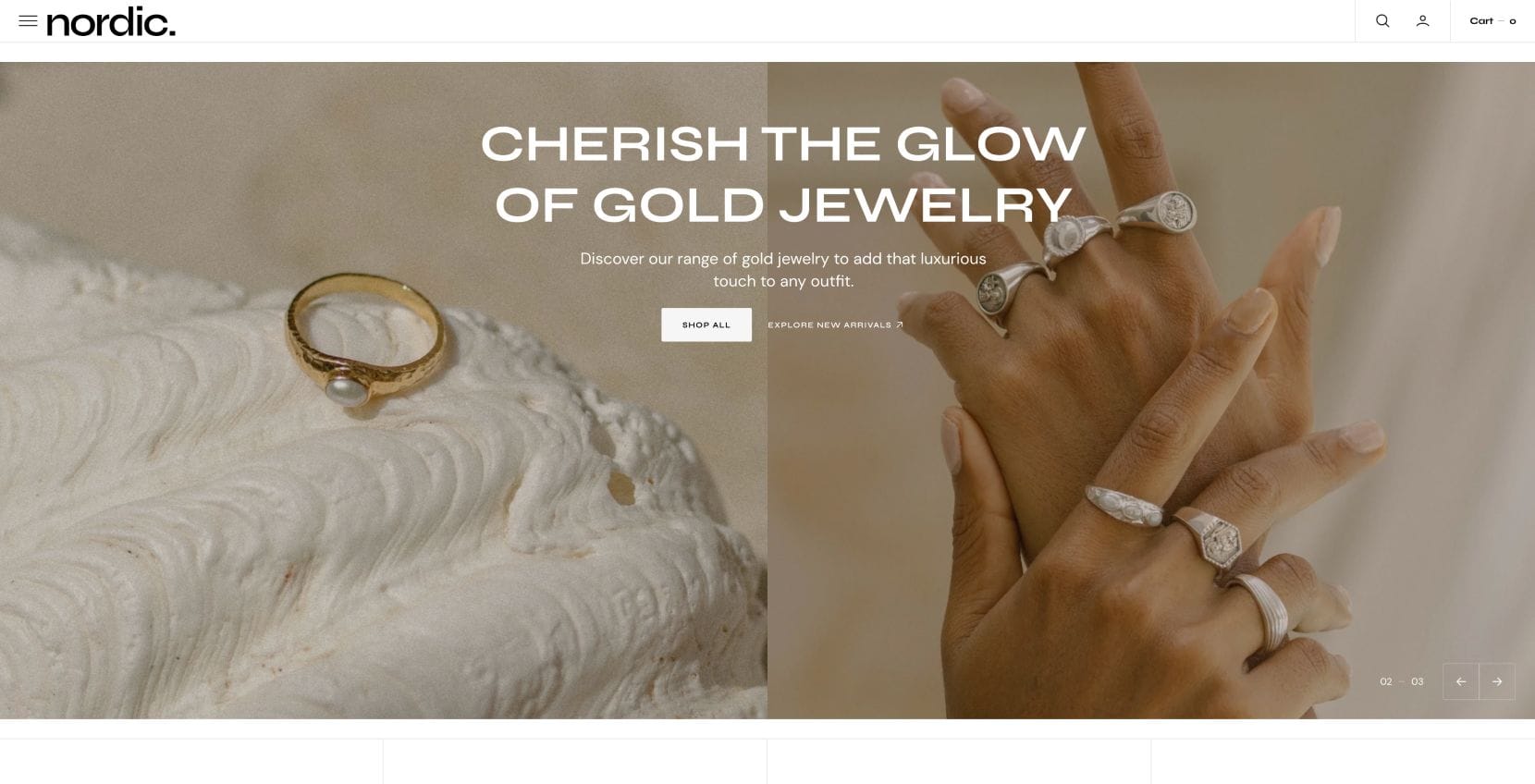Go to the previous slide arrow
Viewport: 1535px width, 784px height.
point(1461,681)
